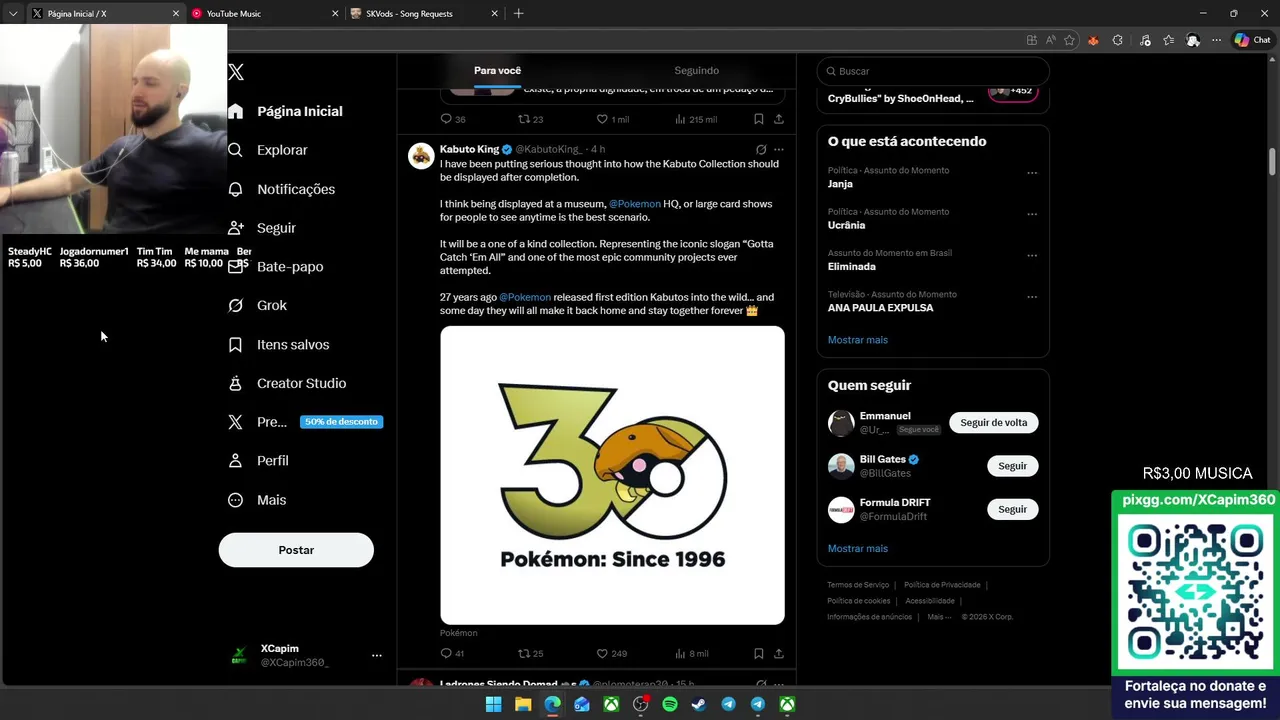This screenshot has width=1280, height=720.
Task: Open the Seguir page in the sidebar
Action: coord(262,228)
